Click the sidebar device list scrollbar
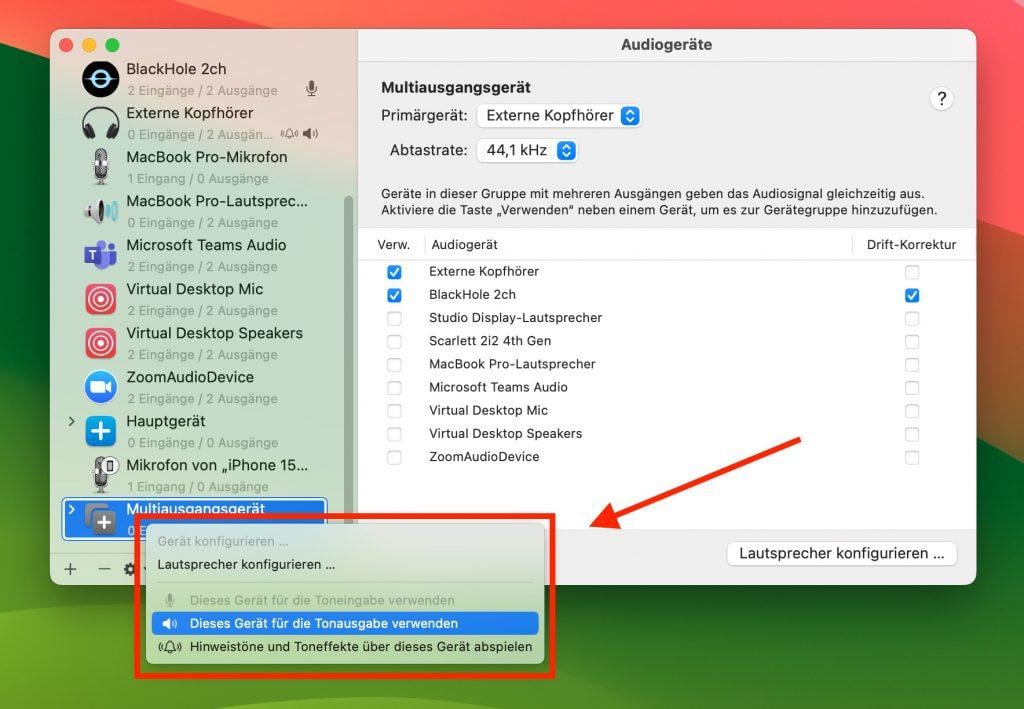The image size is (1024, 709). click(348, 359)
